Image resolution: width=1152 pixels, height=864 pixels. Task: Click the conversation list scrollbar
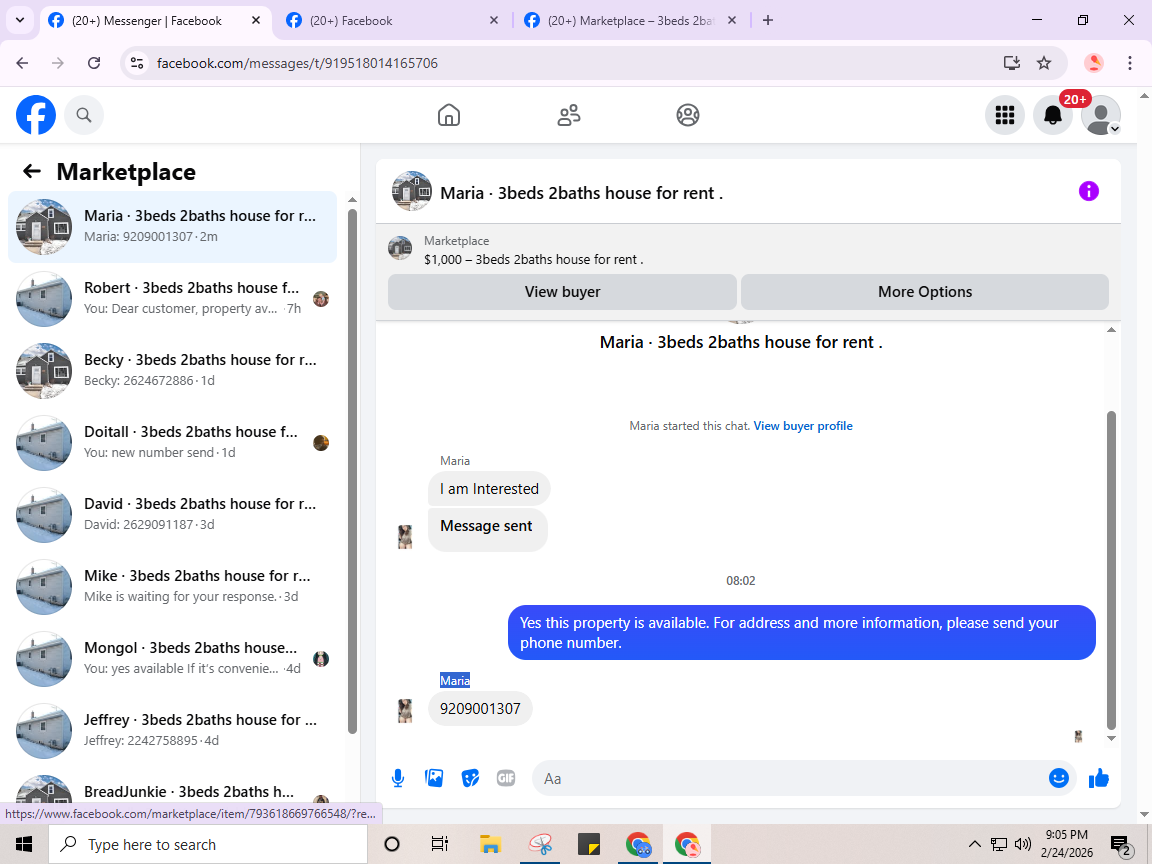[x=352, y=470]
